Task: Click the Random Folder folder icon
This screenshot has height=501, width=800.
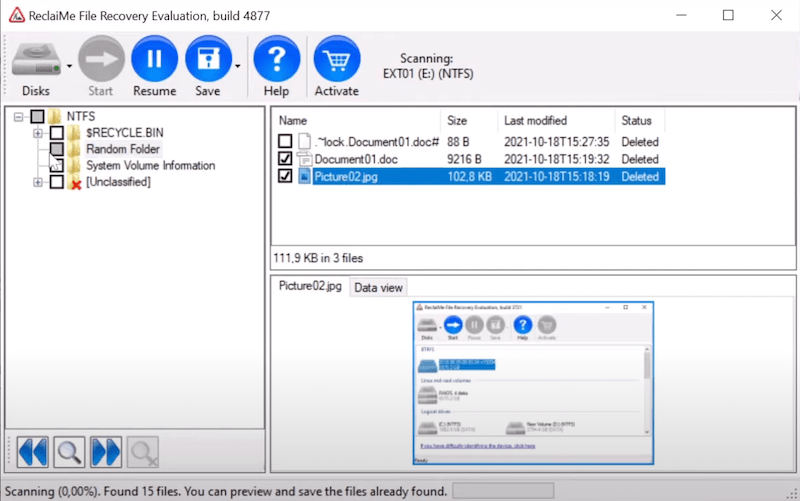Action: point(74,149)
